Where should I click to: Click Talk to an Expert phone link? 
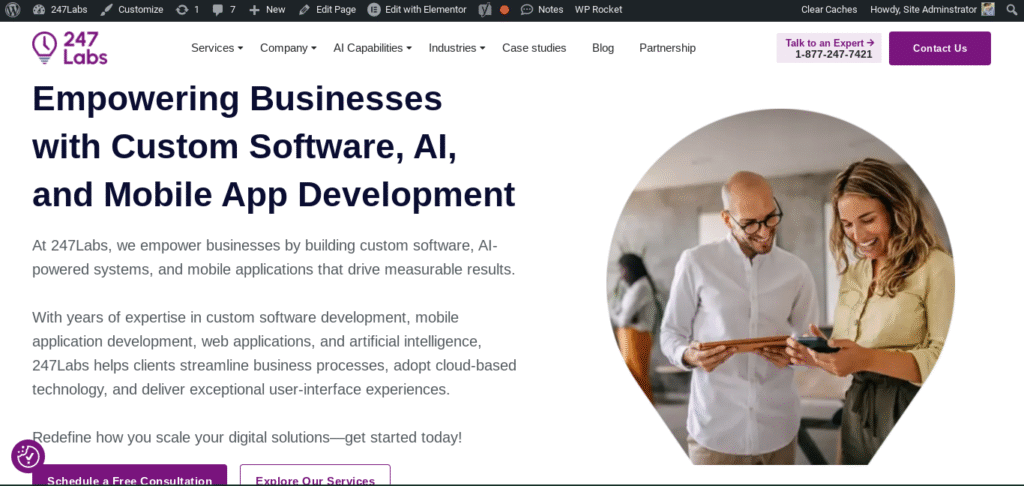tap(829, 48)
